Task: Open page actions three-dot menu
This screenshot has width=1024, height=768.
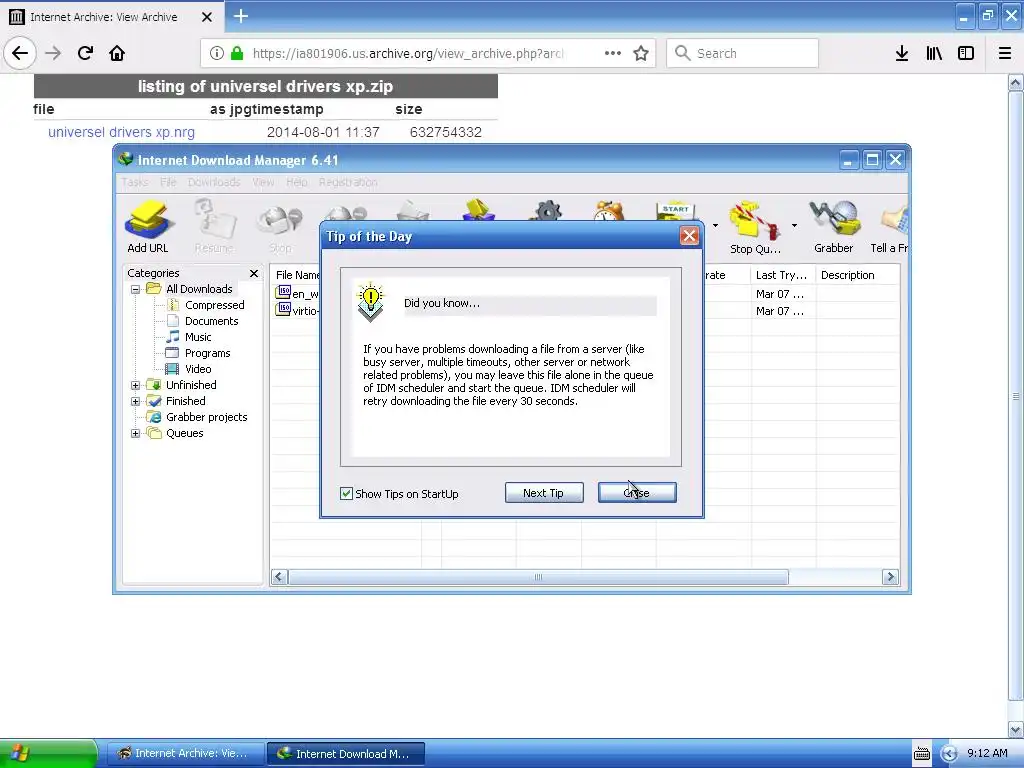Action: pyautogui.click(x=613, y=53)
